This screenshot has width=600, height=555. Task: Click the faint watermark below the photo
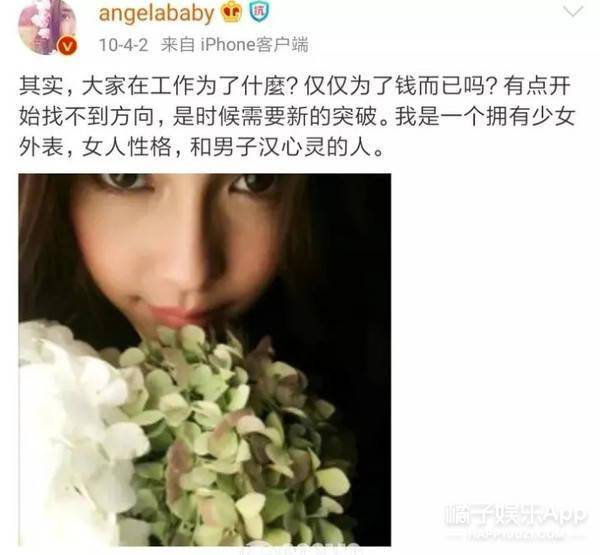tap(302, 550)
